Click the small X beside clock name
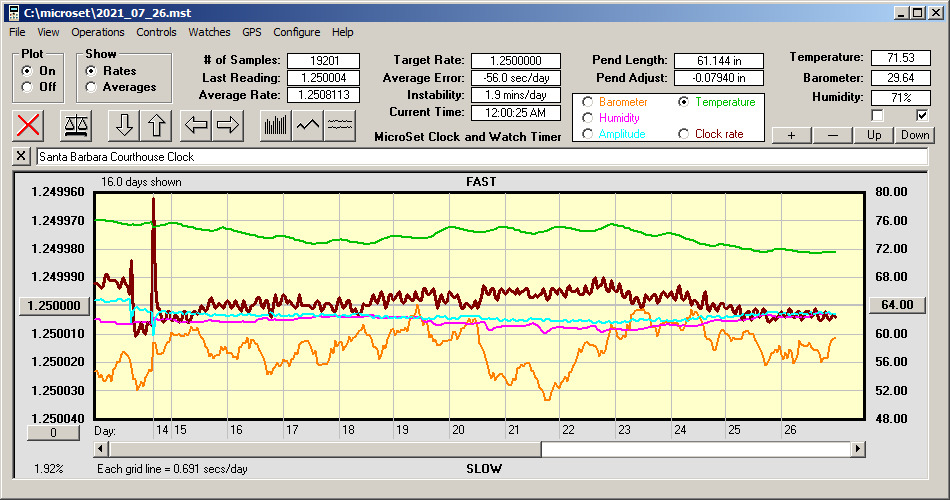The height and width of the screenshot is (500, 950). 21,156
